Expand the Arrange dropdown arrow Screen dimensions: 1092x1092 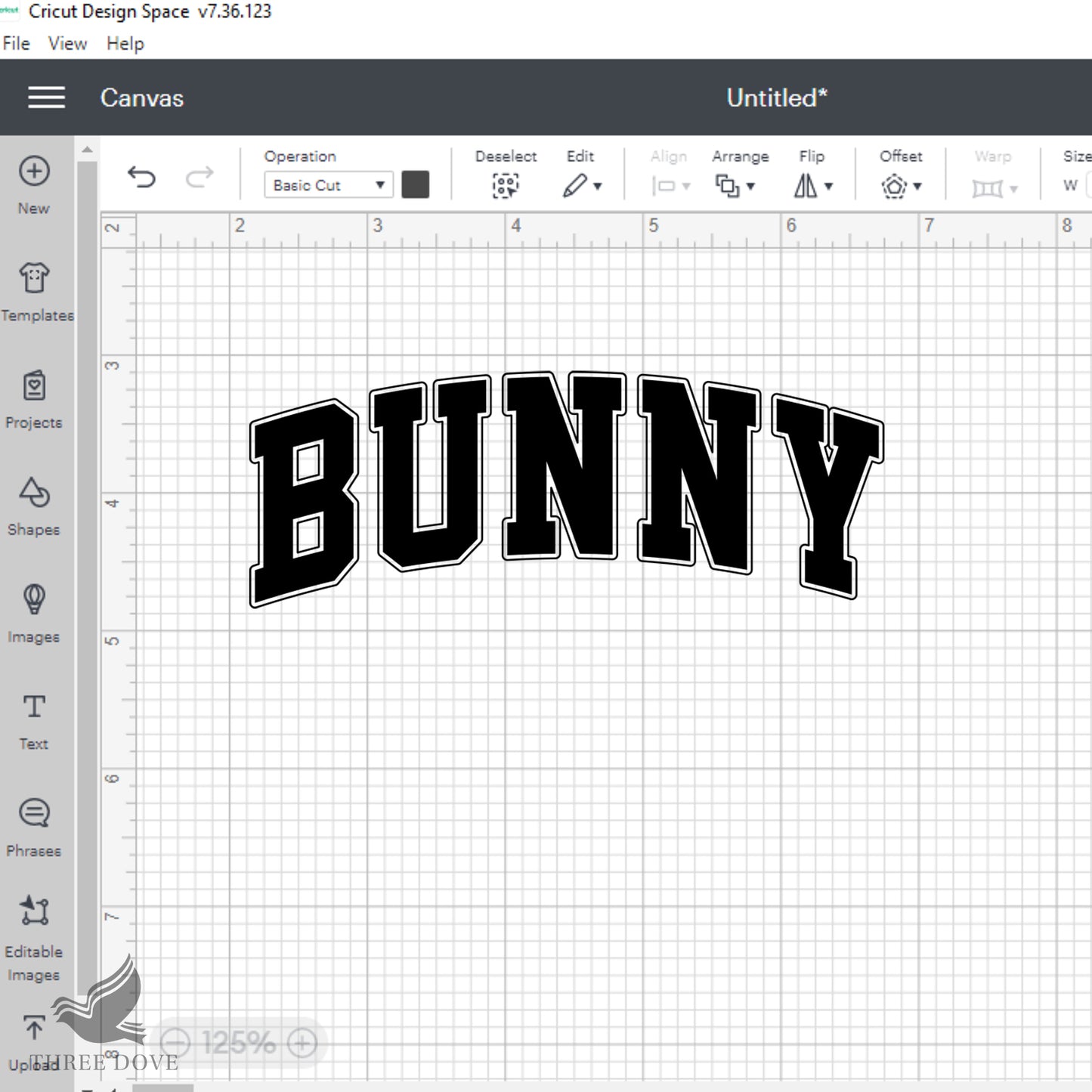click(750, 187)
